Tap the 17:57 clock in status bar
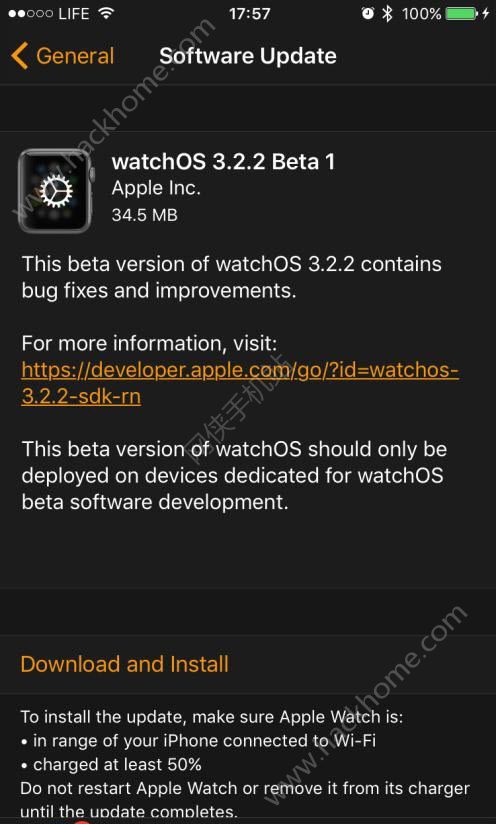The height and width of the screenshot is (824, 496). 248,14
